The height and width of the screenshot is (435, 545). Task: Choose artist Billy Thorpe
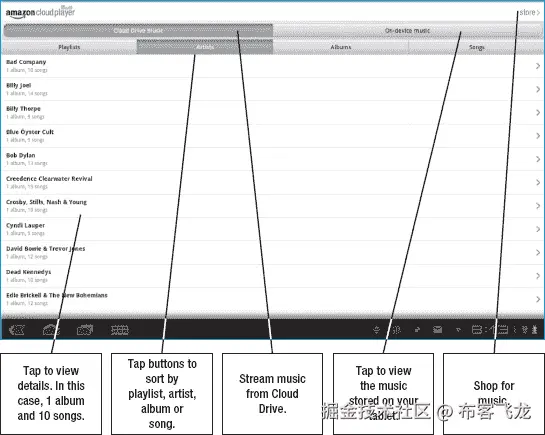pyautogui.click(x=23, y=108)
